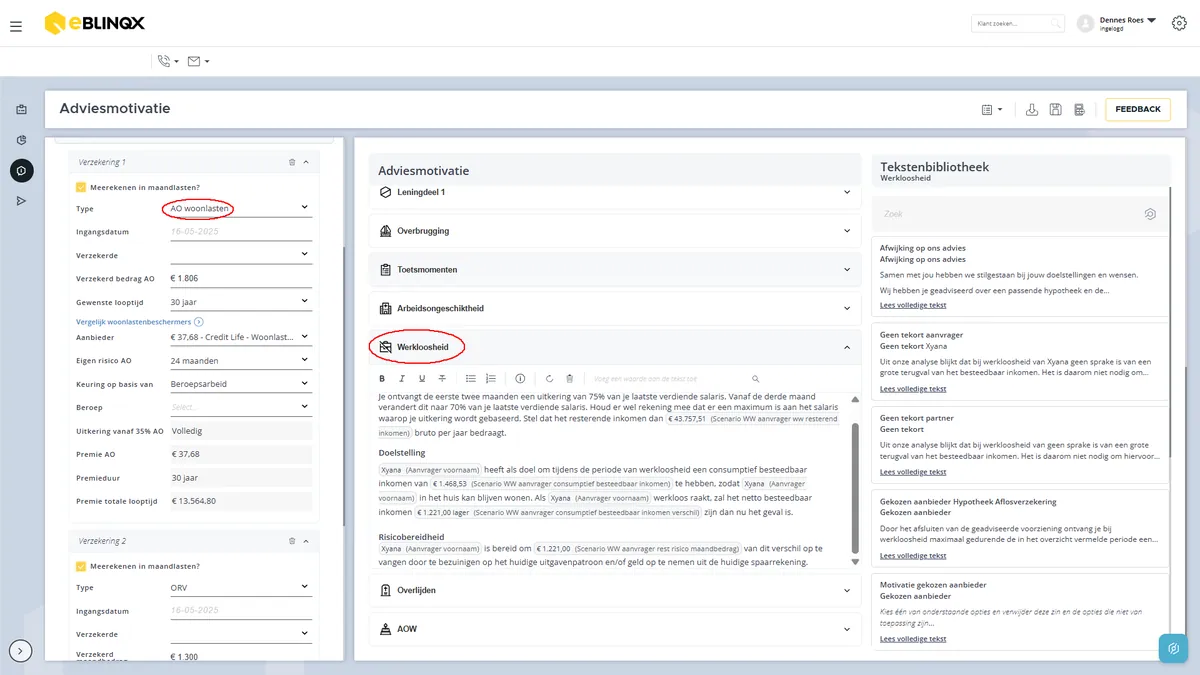Apply bold formatting in text editor

[x=382, y=379]
